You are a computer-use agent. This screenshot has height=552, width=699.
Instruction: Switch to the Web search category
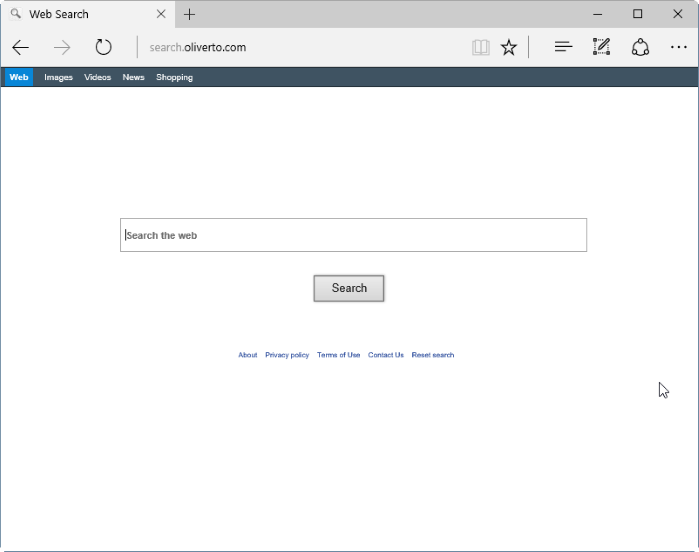pos(19,77)
